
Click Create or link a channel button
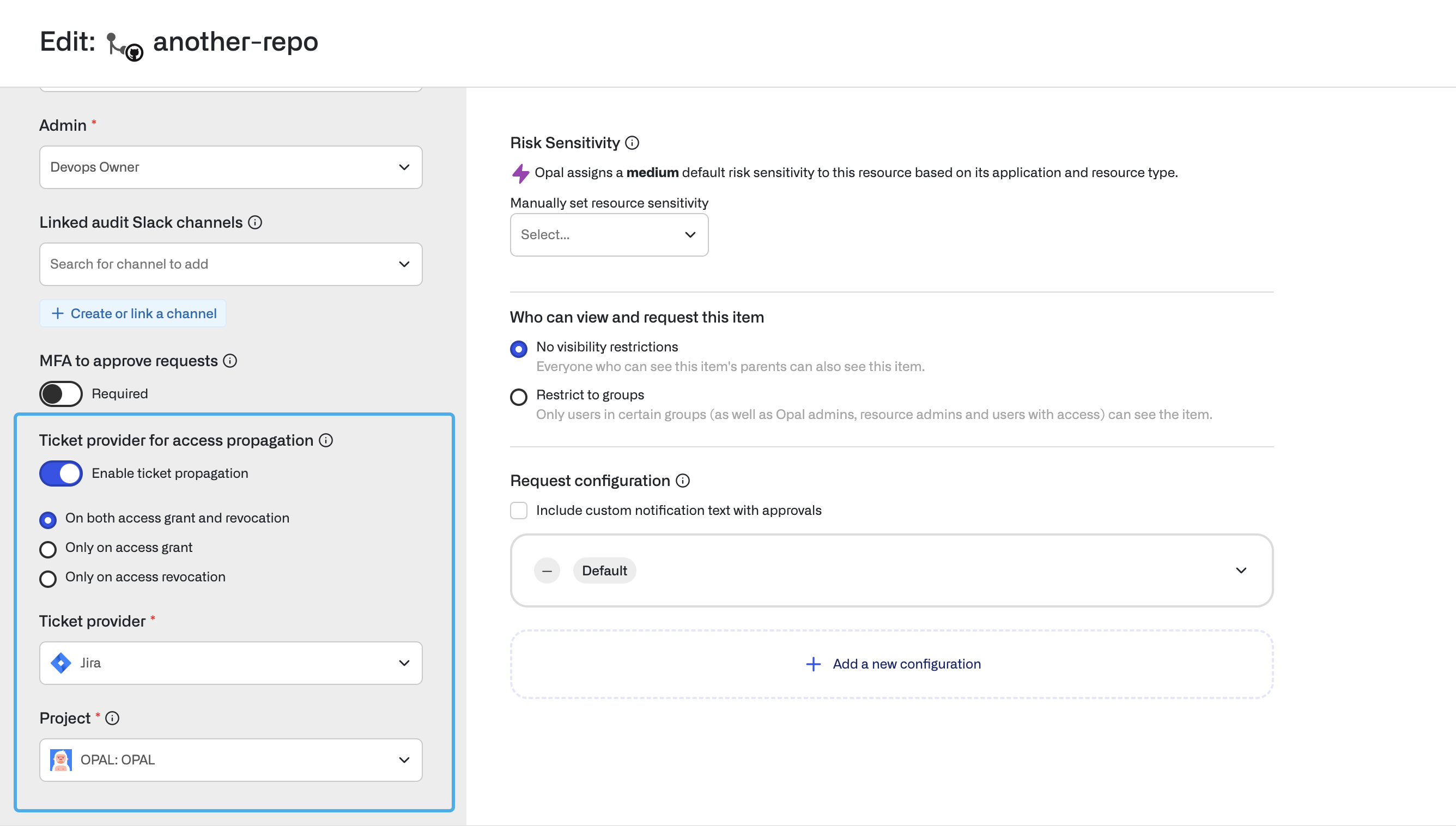134,314
